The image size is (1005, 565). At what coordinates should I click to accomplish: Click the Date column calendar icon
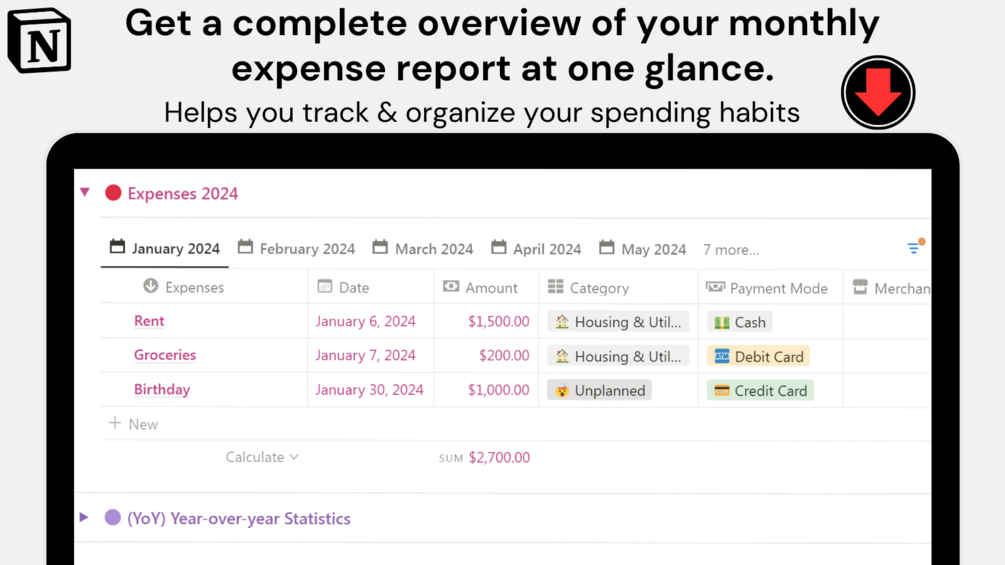pyautogui.click(x=325, y=287)
